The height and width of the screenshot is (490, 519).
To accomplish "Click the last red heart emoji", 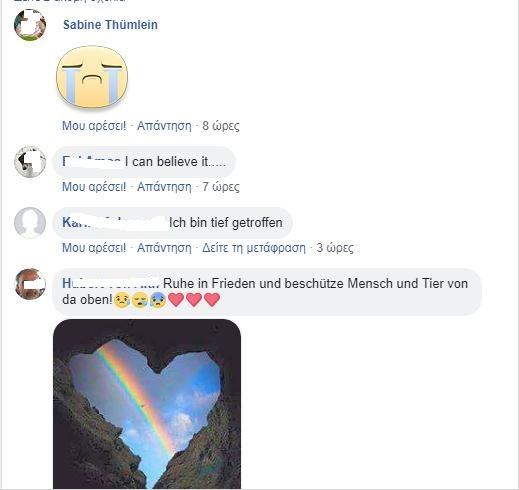I will coord(212,300).
